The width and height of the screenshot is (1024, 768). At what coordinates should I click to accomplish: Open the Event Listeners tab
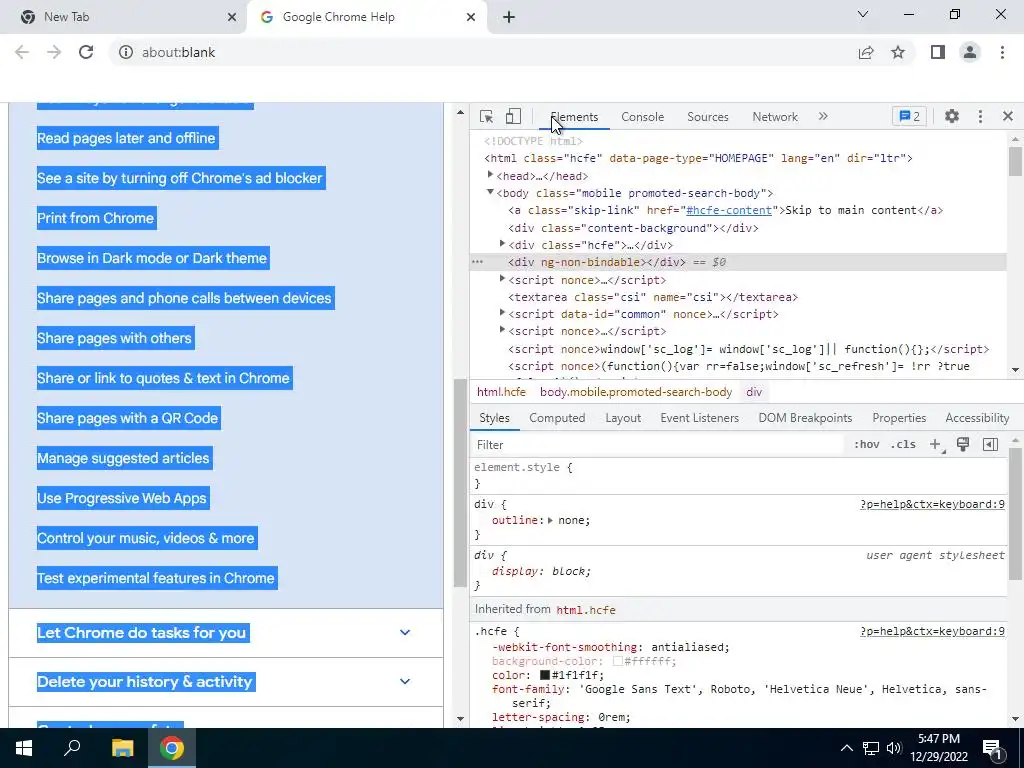(699, 418)
